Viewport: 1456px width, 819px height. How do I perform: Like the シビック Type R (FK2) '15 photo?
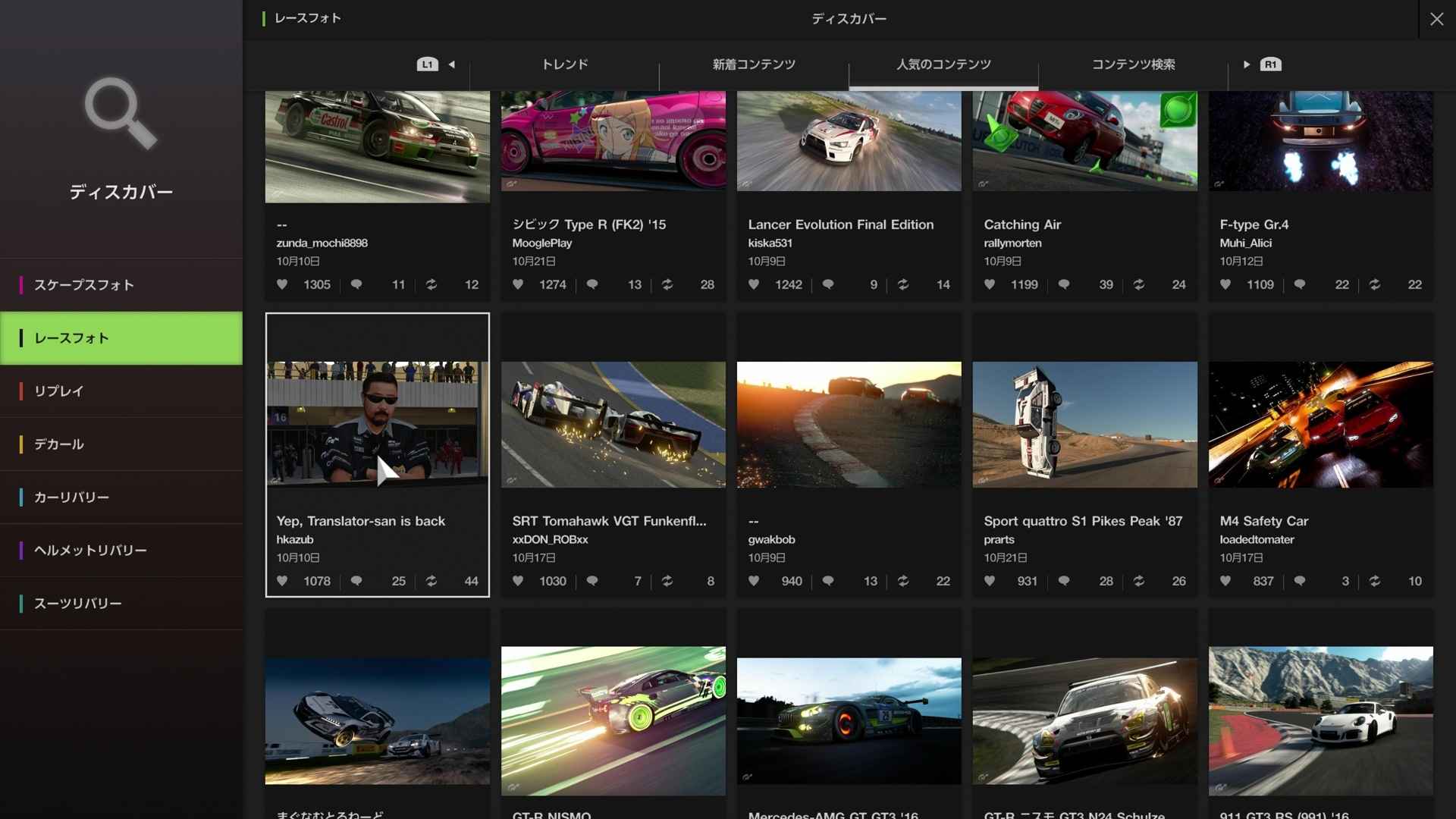[x=518, y=284]
